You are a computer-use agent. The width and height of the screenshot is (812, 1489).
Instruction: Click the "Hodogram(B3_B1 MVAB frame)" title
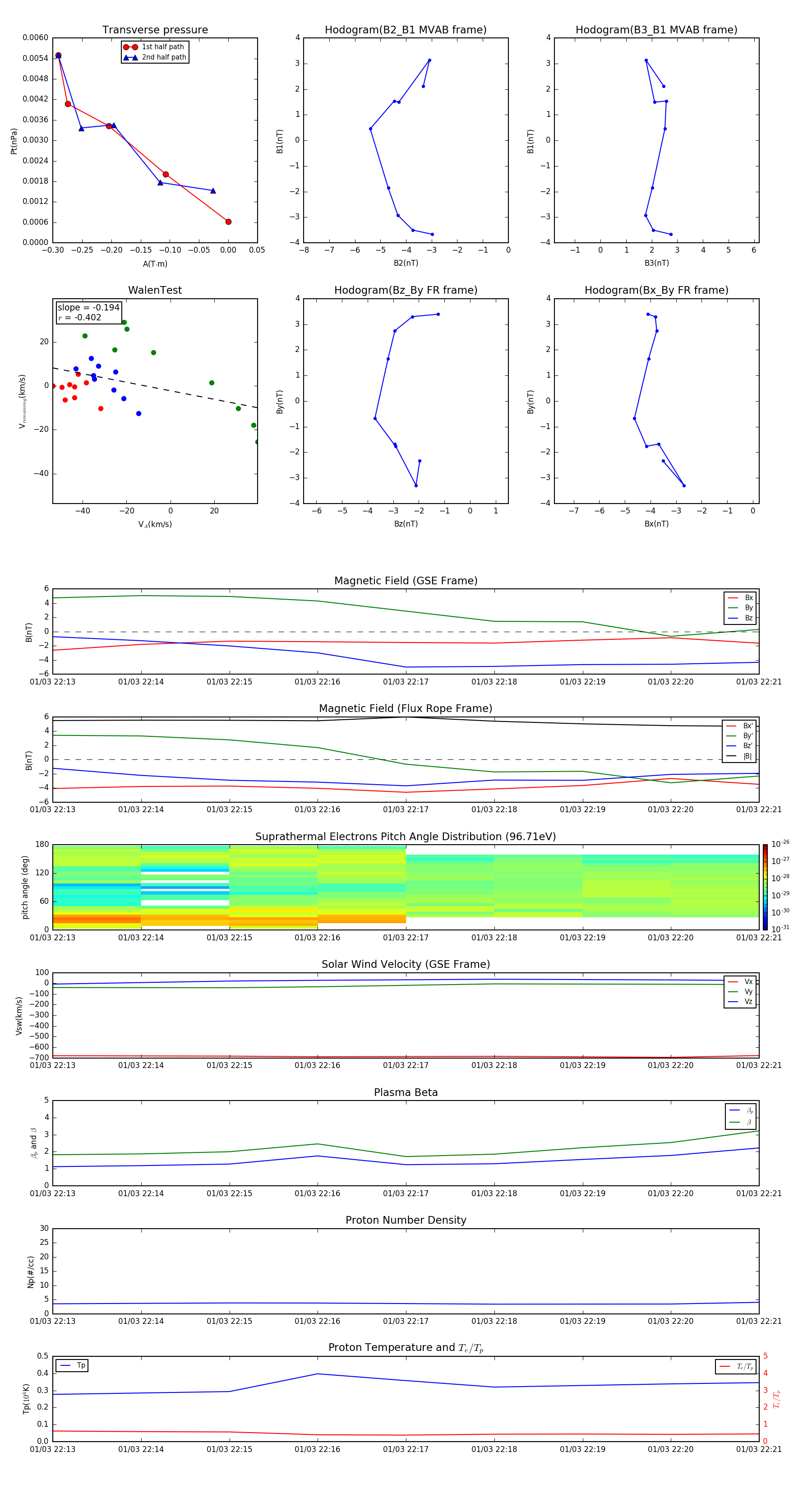(x=656, y=30)
